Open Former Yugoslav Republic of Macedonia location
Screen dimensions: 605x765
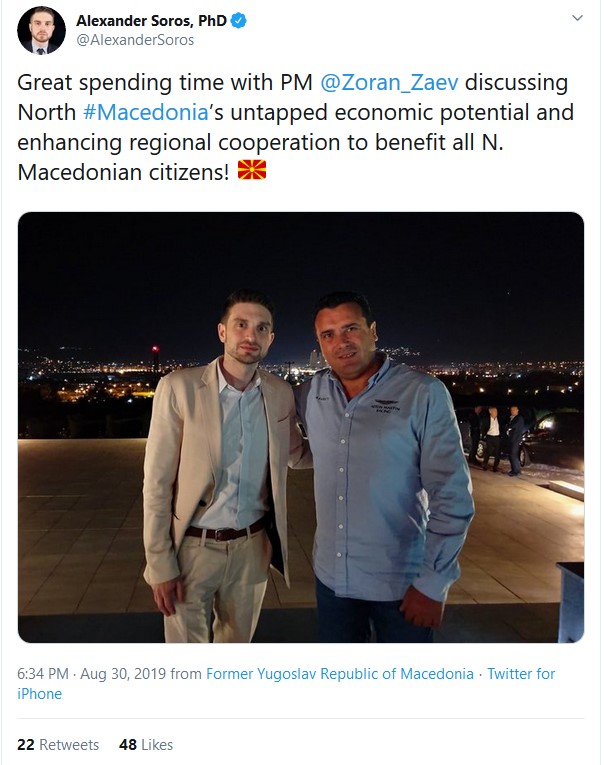pyautogui.click(x=340, y=674)
